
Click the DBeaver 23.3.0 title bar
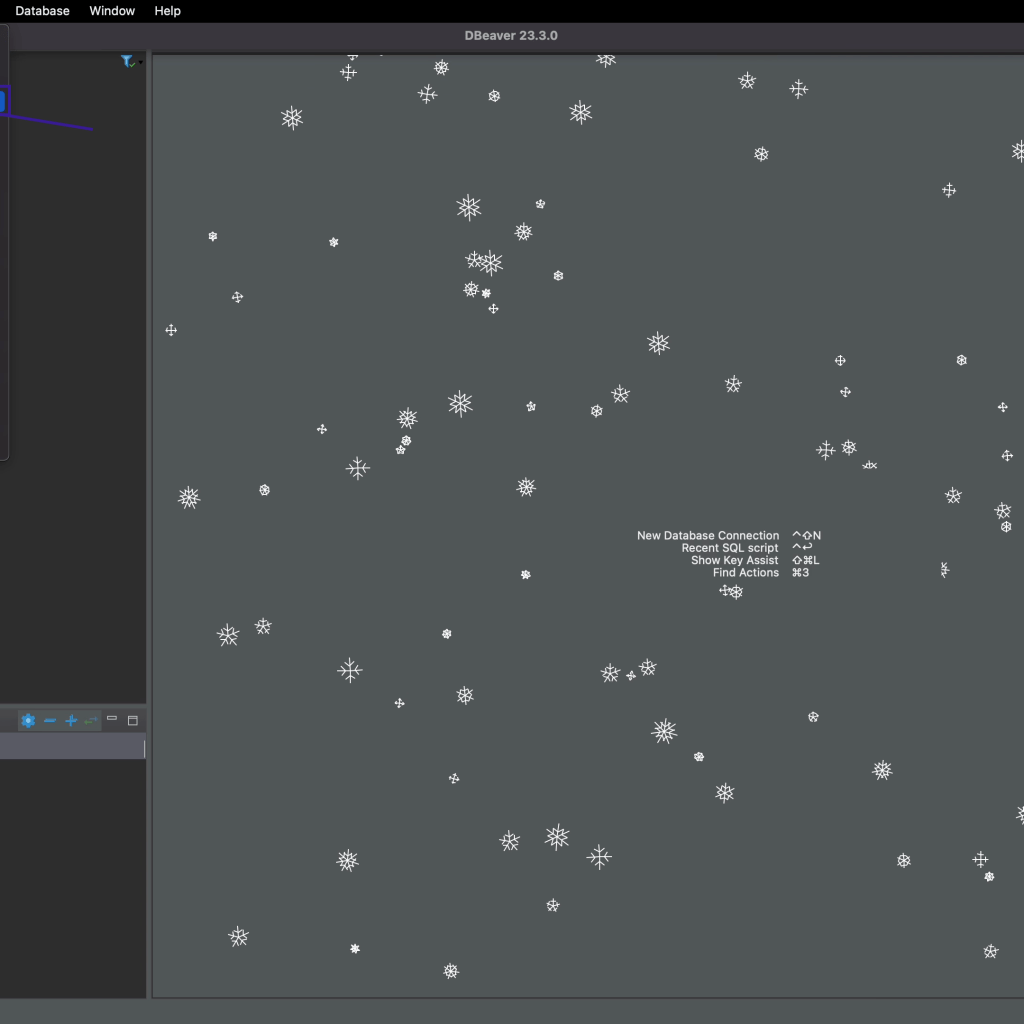[511, 36]
